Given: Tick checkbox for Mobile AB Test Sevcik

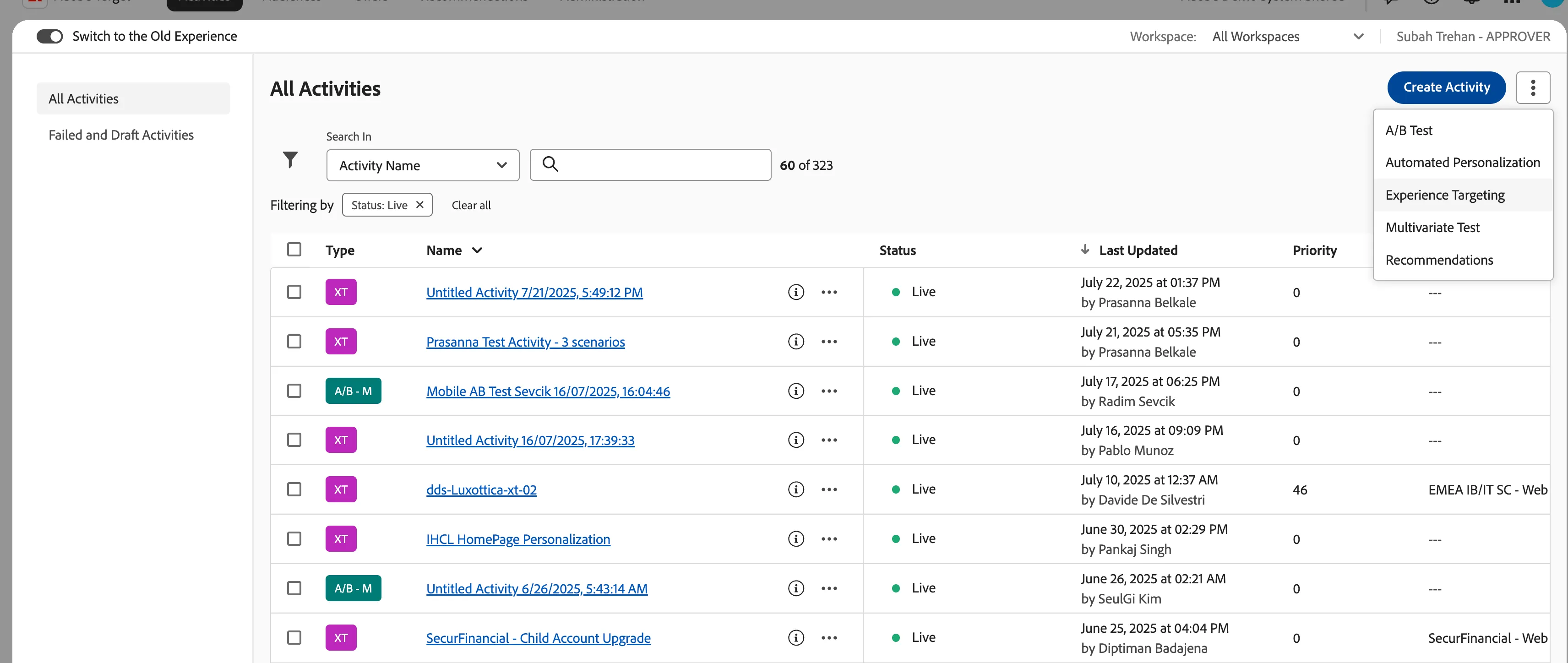Looking at the screenshot, I should [x=294, y=391].
